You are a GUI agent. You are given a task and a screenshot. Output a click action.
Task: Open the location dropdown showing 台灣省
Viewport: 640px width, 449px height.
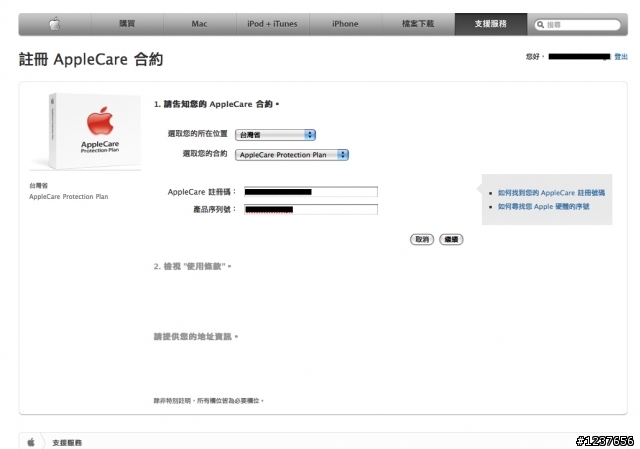pyautogui.click(x=276, y=135)
